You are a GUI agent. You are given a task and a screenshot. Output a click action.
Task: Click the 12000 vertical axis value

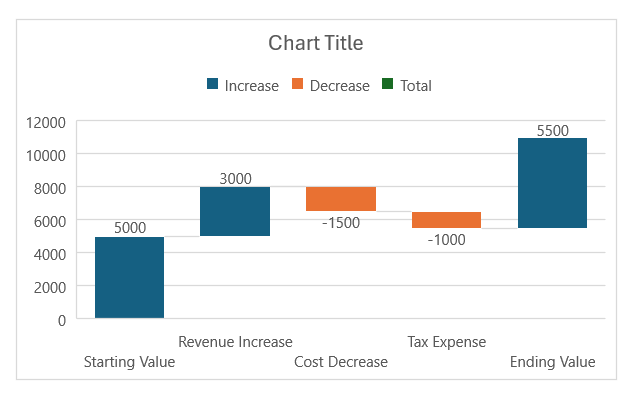click(x=46, y=122)
